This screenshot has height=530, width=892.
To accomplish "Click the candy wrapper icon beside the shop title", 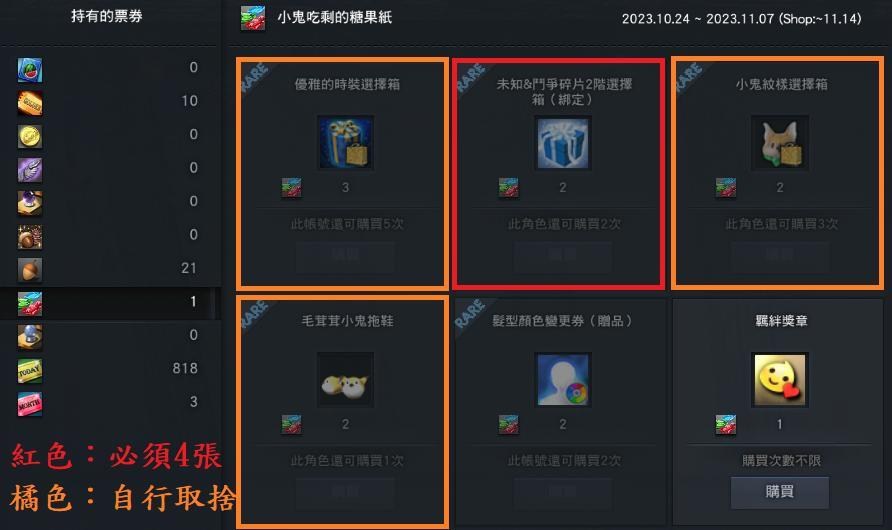I will [253, 18].
